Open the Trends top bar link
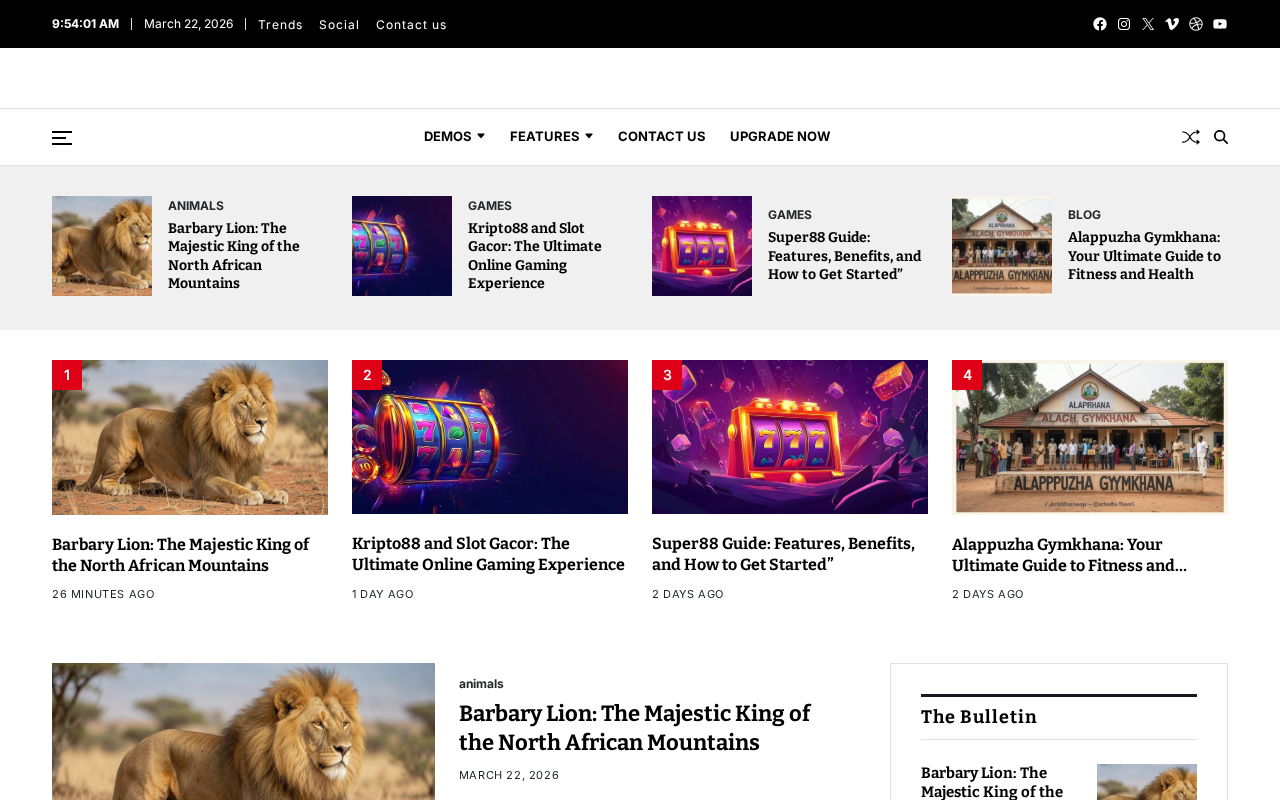1280x800 pixels. click(280, 24)
